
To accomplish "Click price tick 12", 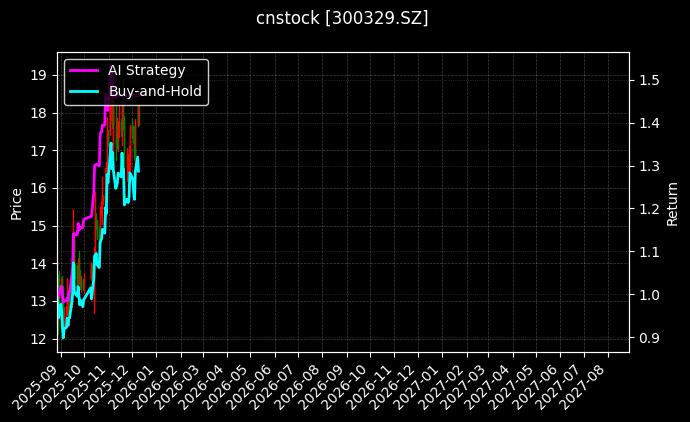I will pos(38,339).
